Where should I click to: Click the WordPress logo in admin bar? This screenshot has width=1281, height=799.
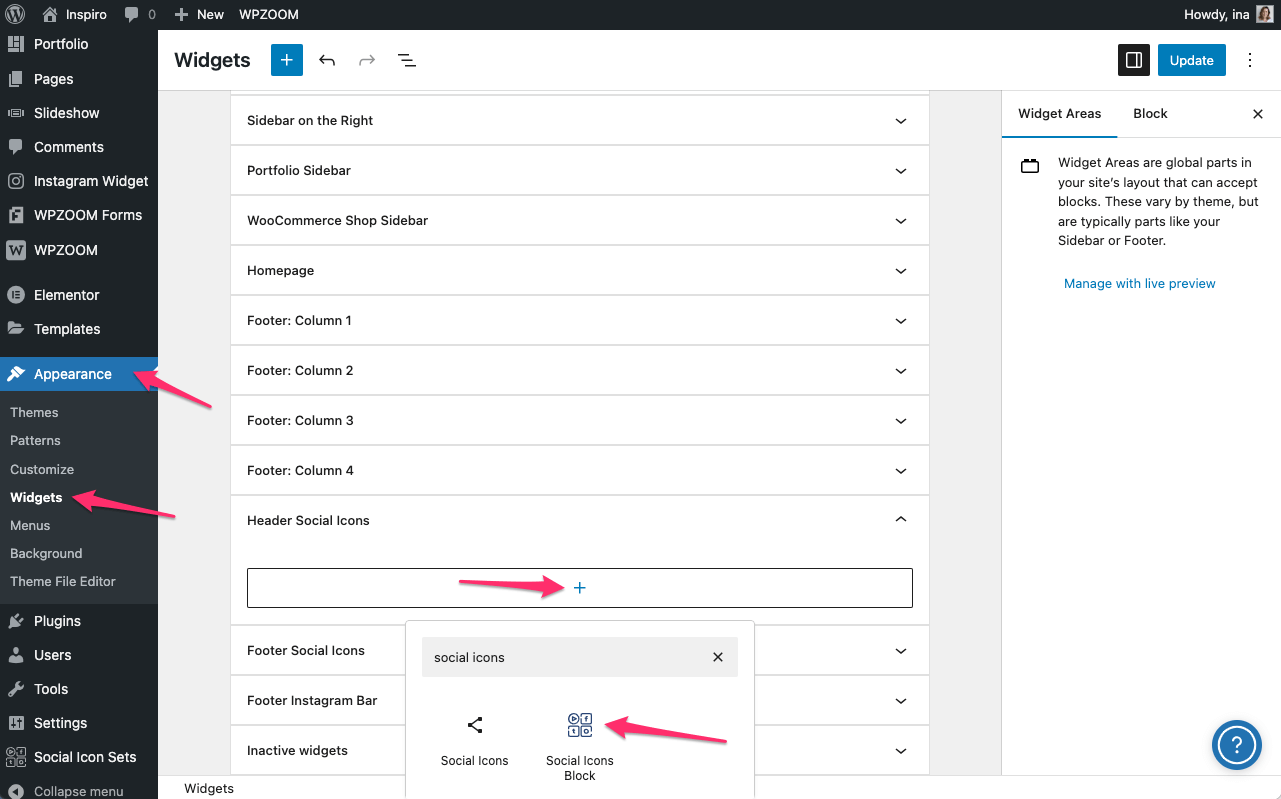(x=15, y=14)
